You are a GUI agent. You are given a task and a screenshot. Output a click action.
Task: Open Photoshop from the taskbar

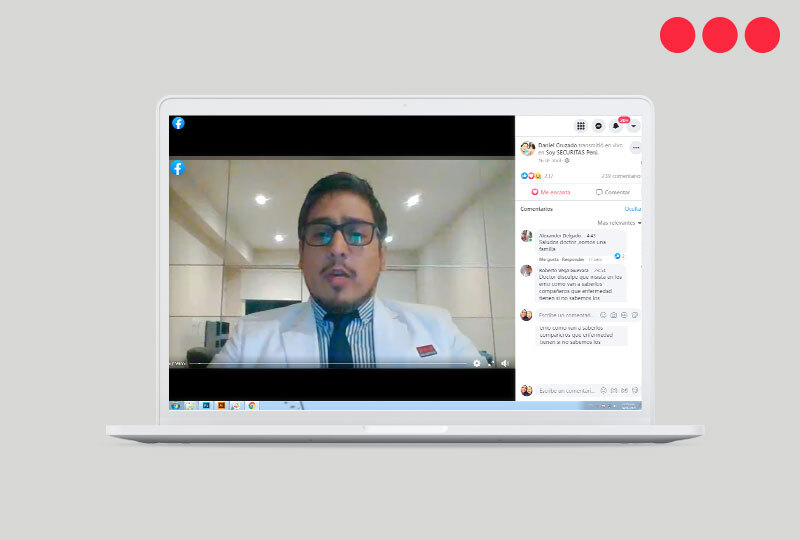[x=206, y=406]
